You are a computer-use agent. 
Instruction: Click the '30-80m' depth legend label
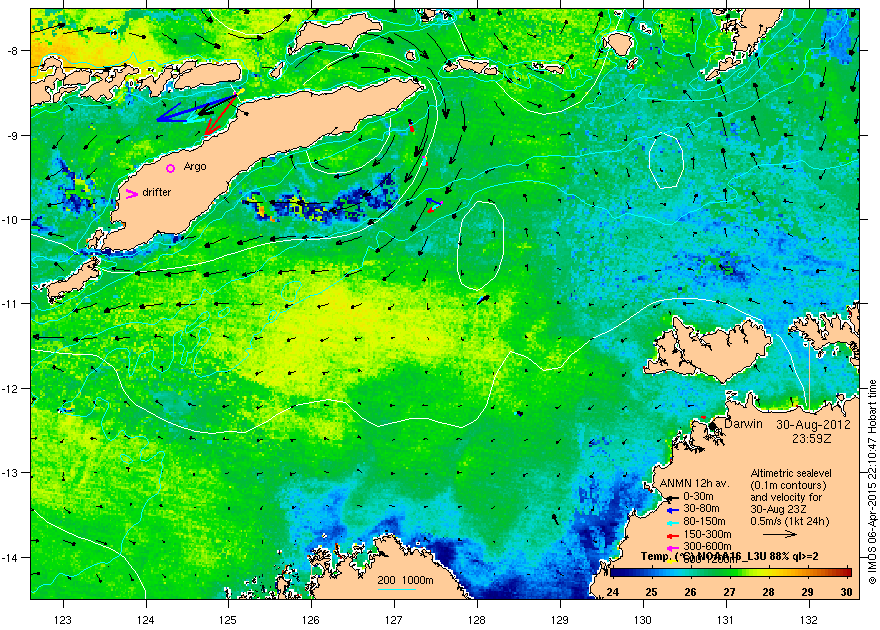(x=701, y=509)
